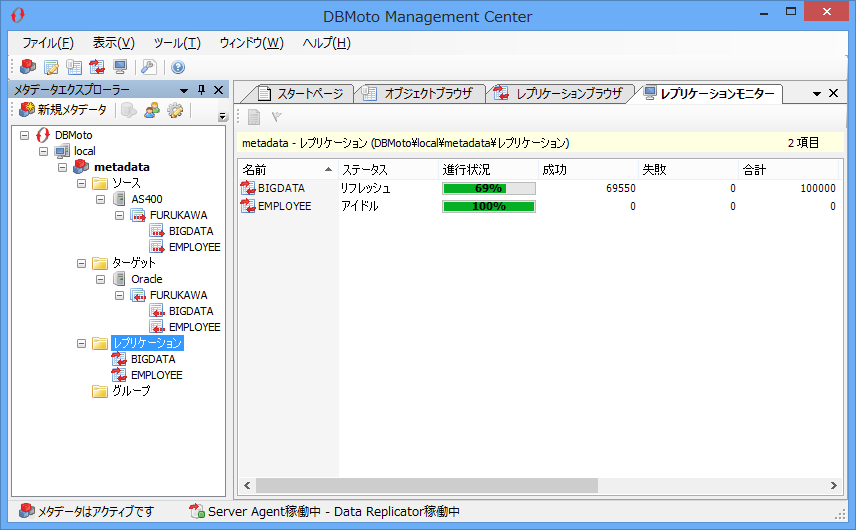Select the Oracle target connection
Image resolution: width=856 pixels, height=530 pixels.
click(x=146, y=279)
